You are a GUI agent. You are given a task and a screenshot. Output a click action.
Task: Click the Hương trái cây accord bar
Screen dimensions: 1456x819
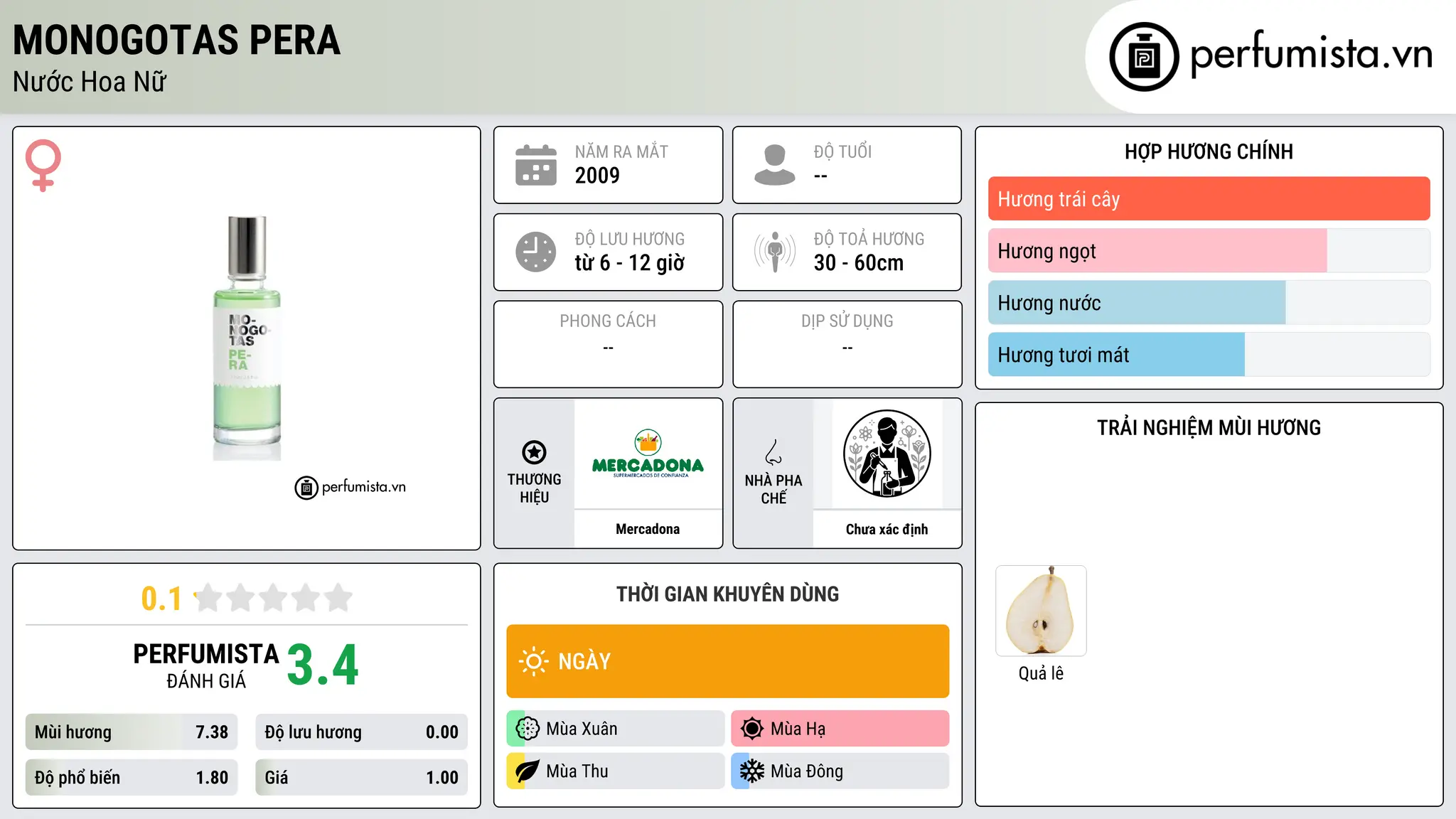(x=1209, y=199)
